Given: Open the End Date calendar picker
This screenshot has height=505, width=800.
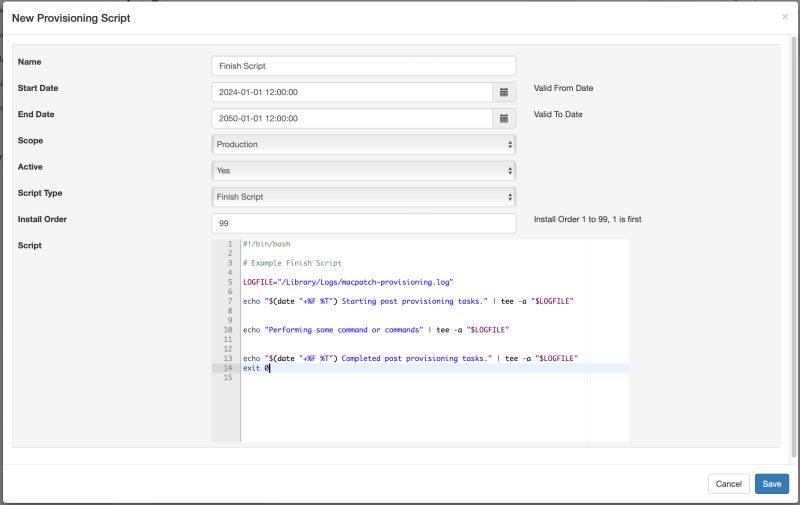Looking at the screenshot, I should pos(504,118).
